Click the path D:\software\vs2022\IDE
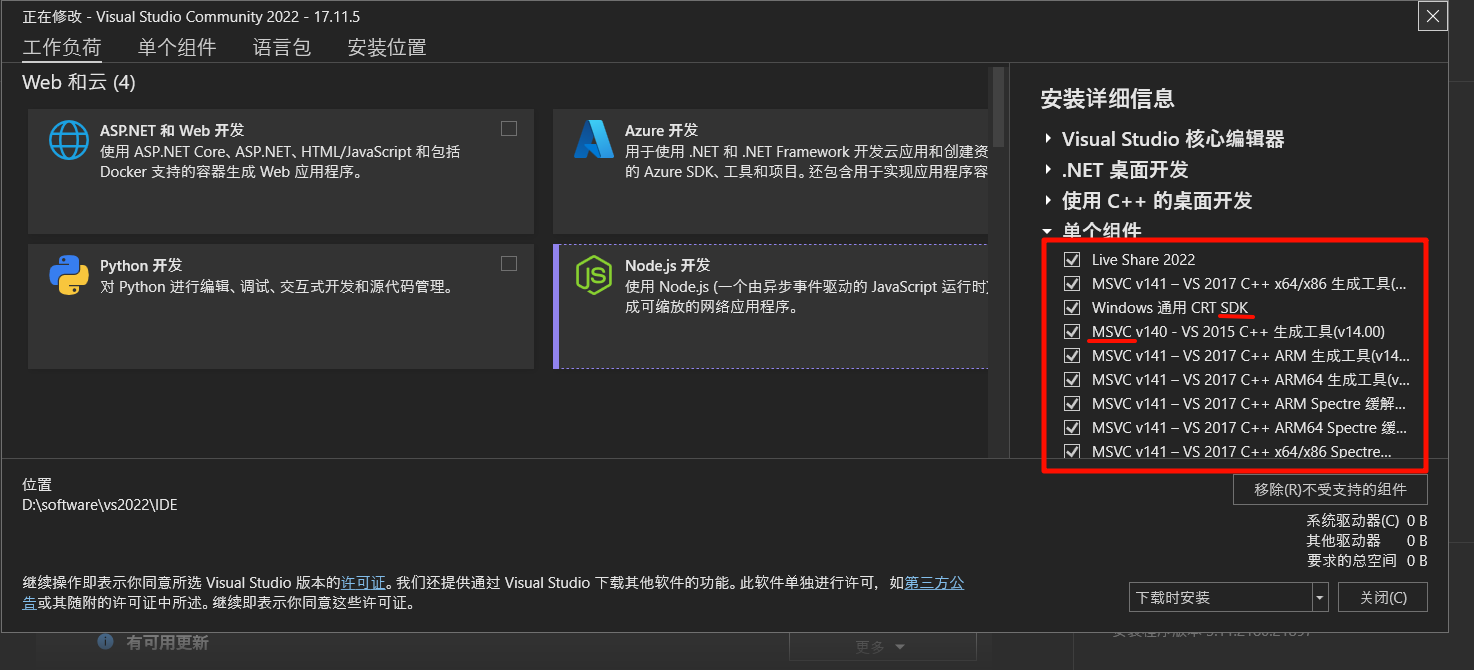Viewport: 1474px width, 670px height. [x=100, y=505]
